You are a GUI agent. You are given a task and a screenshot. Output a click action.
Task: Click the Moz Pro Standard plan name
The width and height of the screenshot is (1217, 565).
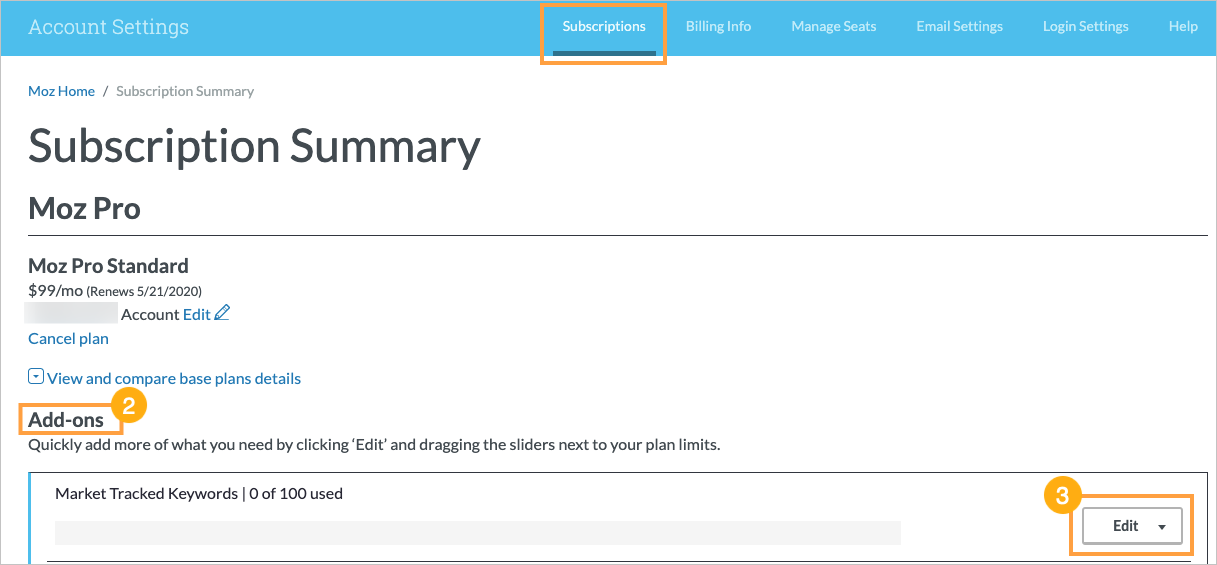click(x=108, y=266)
